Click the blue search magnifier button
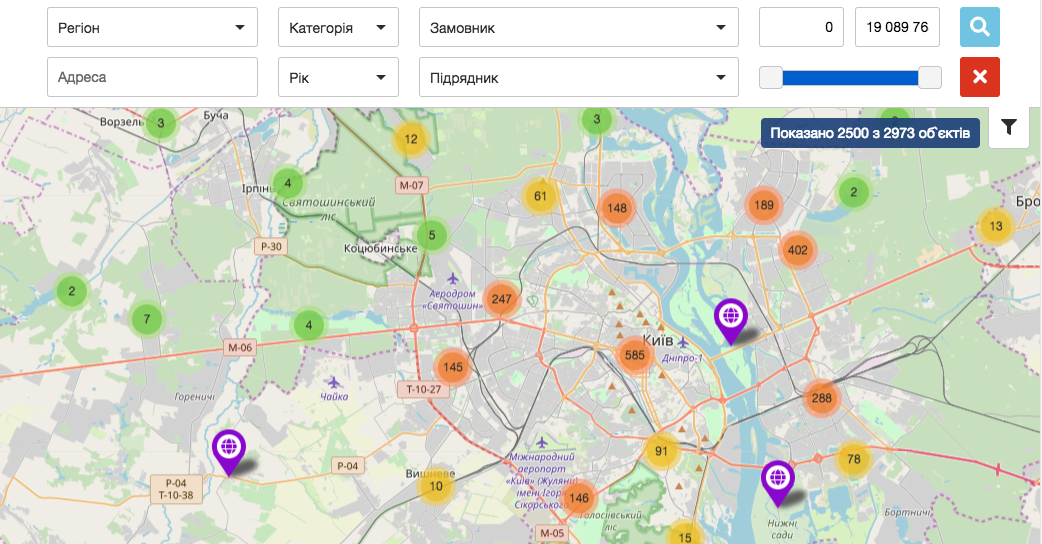Image resolution: width=1042 pixels, height=544 pixels. pyautogui.click(x=979, y=28)
